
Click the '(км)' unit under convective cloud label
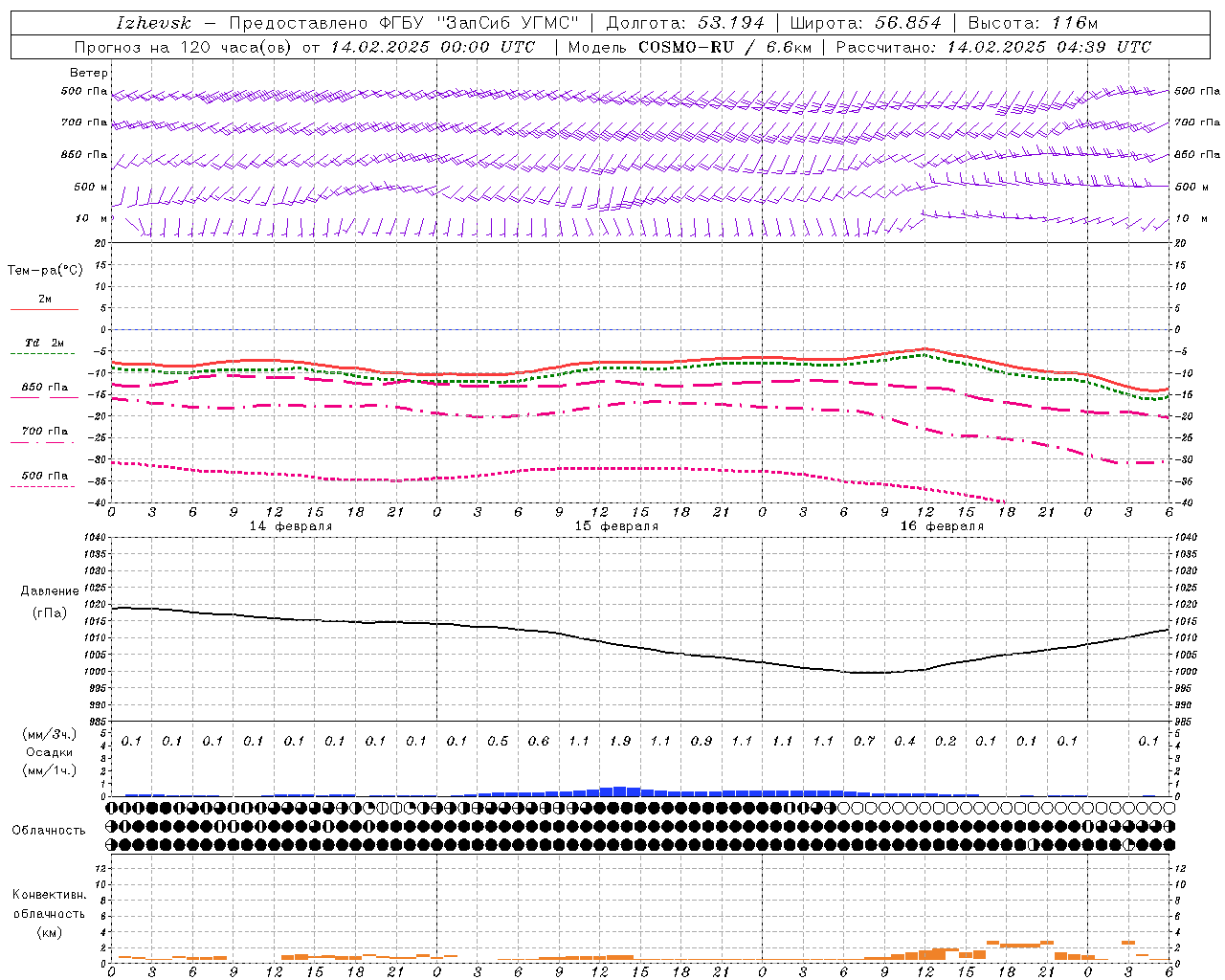click(49, 931)
